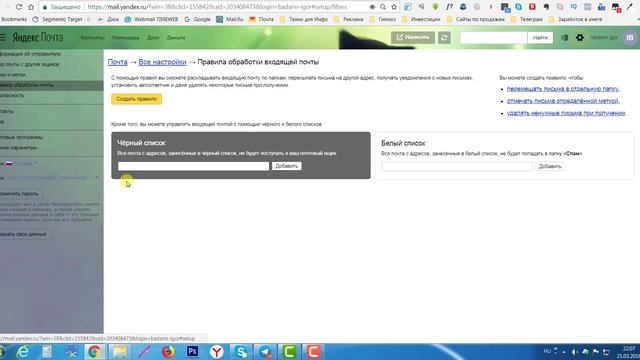Click the yellow Создать правило button

pyautogui.click(x=136, y=99)
